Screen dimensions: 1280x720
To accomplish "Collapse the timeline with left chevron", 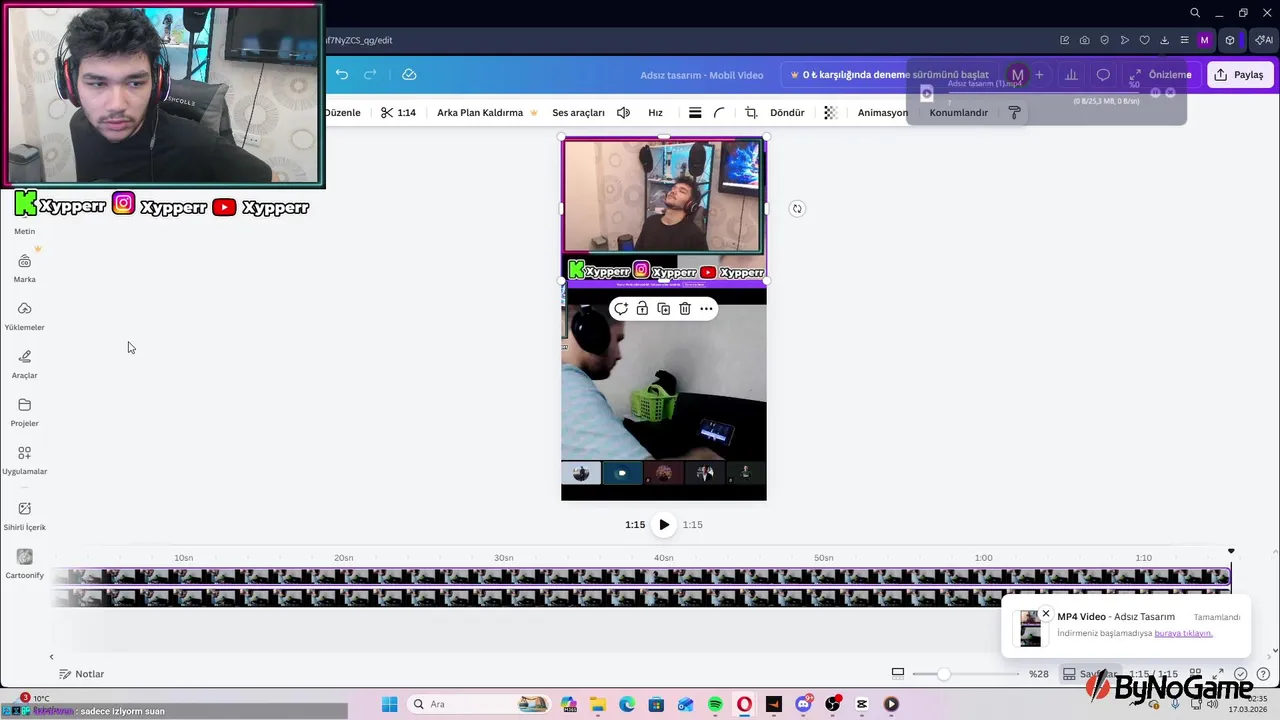I will (52, 657).
